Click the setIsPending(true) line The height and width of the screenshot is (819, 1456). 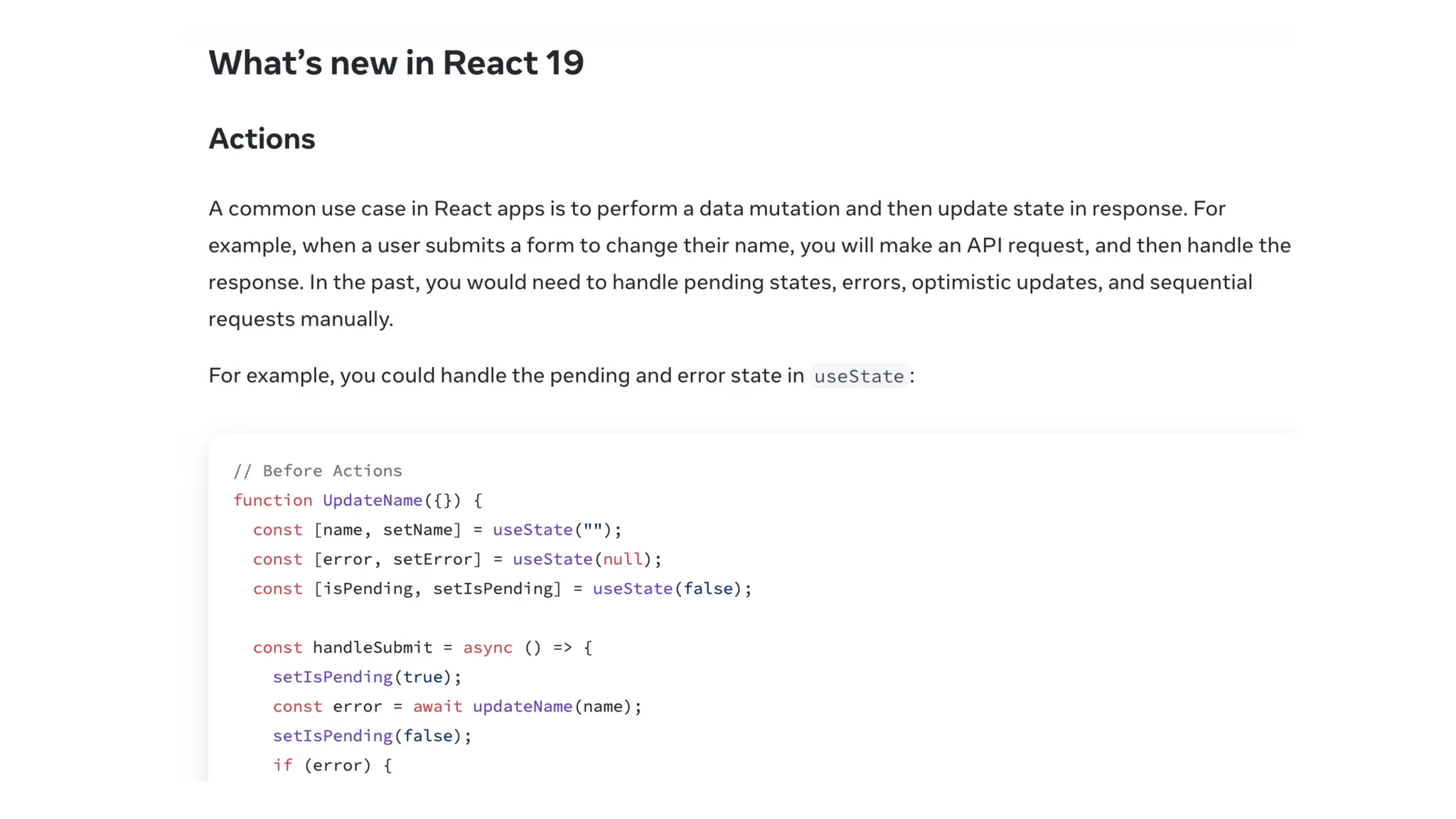366,677
